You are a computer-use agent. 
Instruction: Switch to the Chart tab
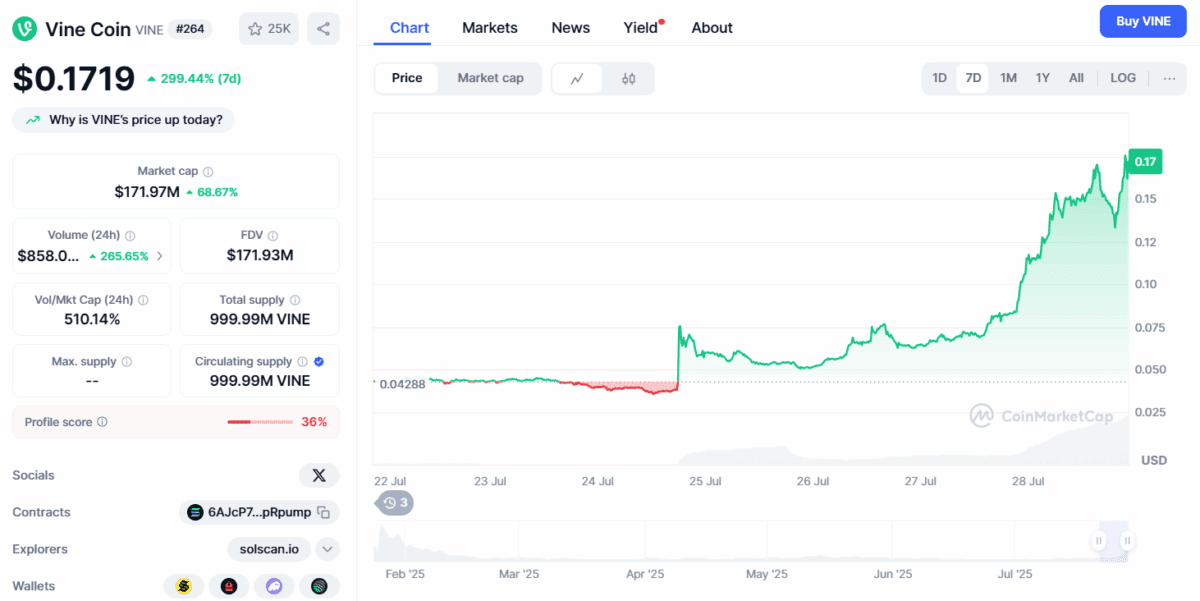click(x=409, y=27)
